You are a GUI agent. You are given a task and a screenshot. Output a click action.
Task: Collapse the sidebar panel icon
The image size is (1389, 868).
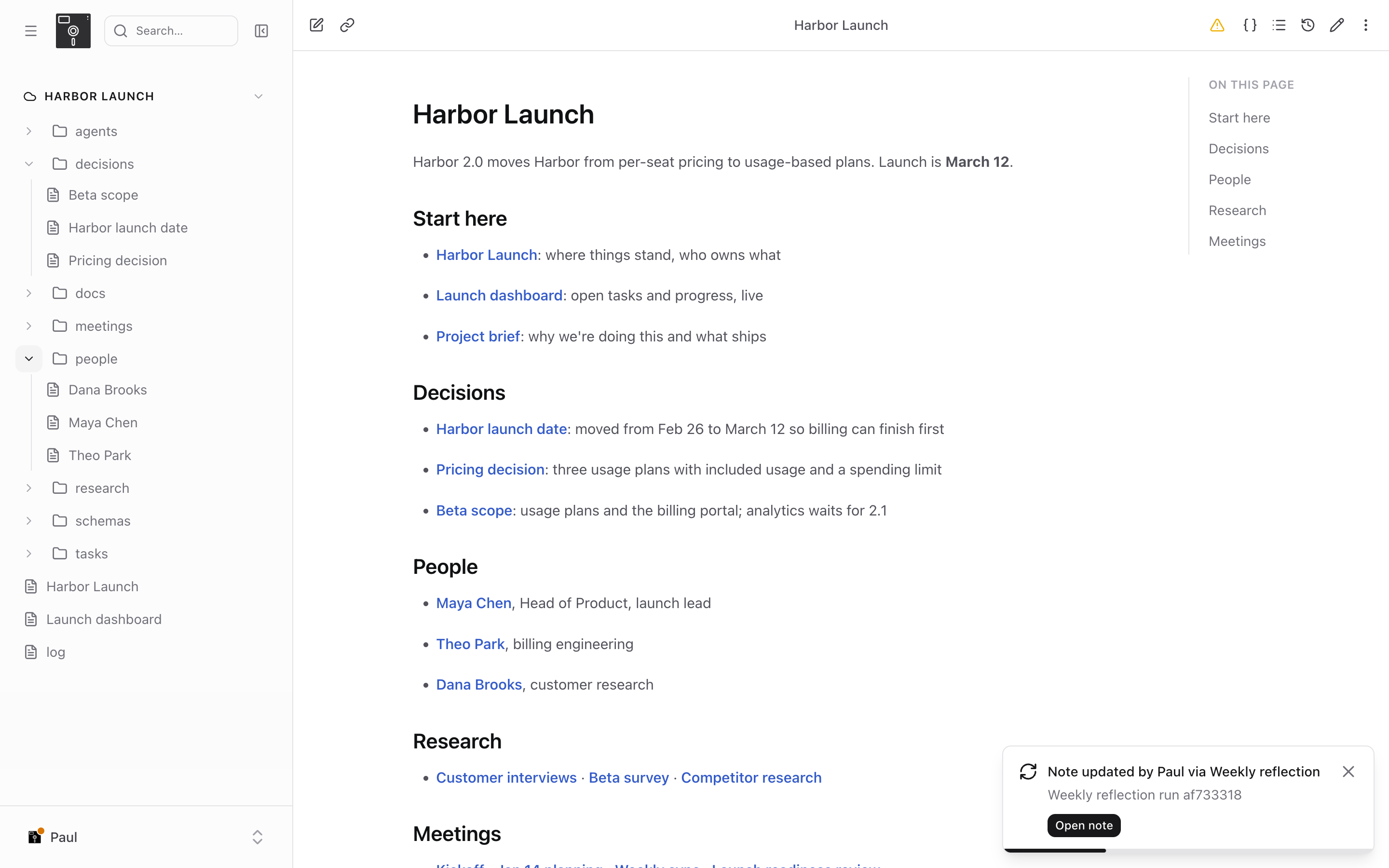[261, 31]
